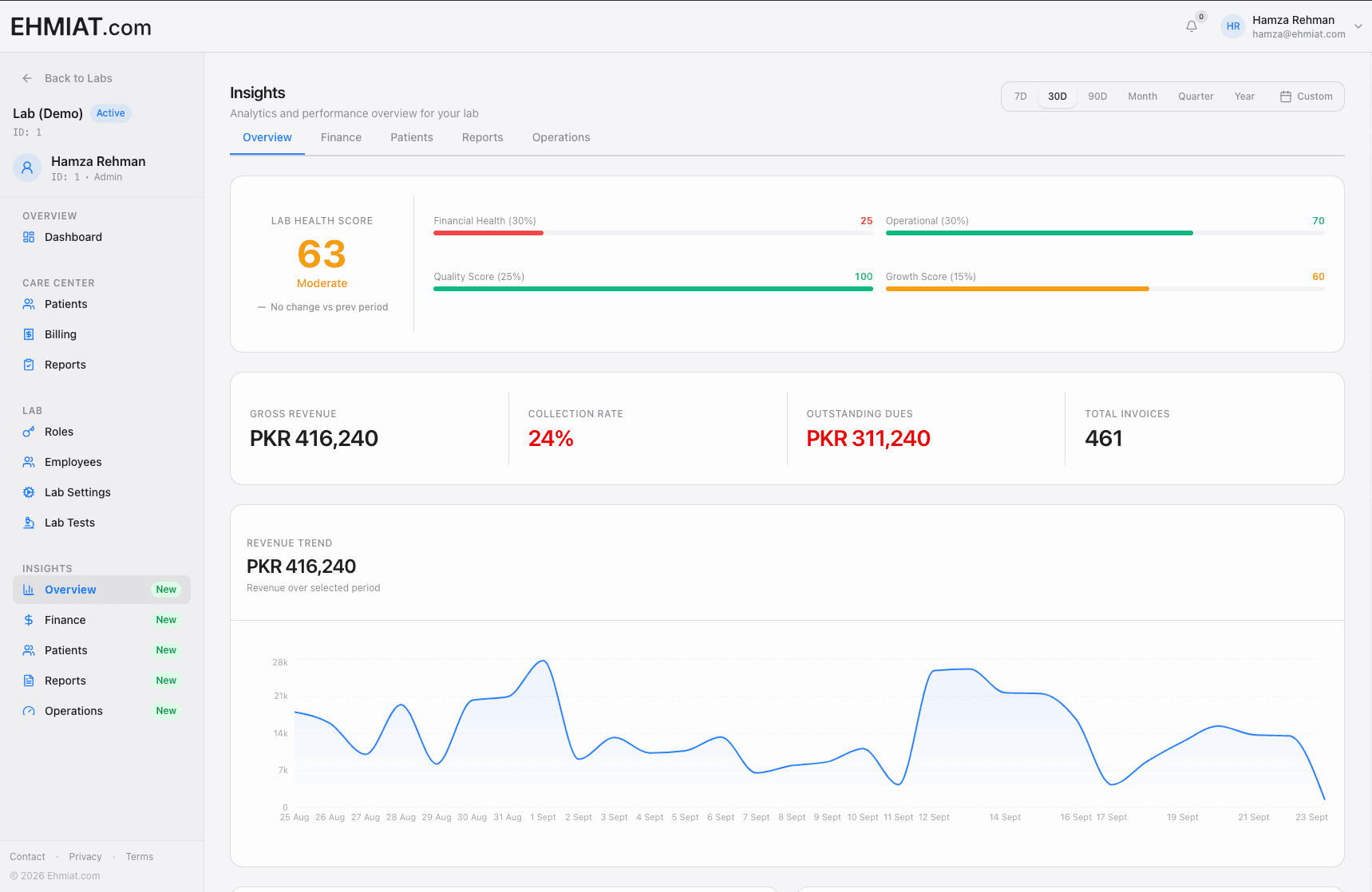Click the Employees people icon
This screenshot has height=892, width=1372.
(29, 462)
